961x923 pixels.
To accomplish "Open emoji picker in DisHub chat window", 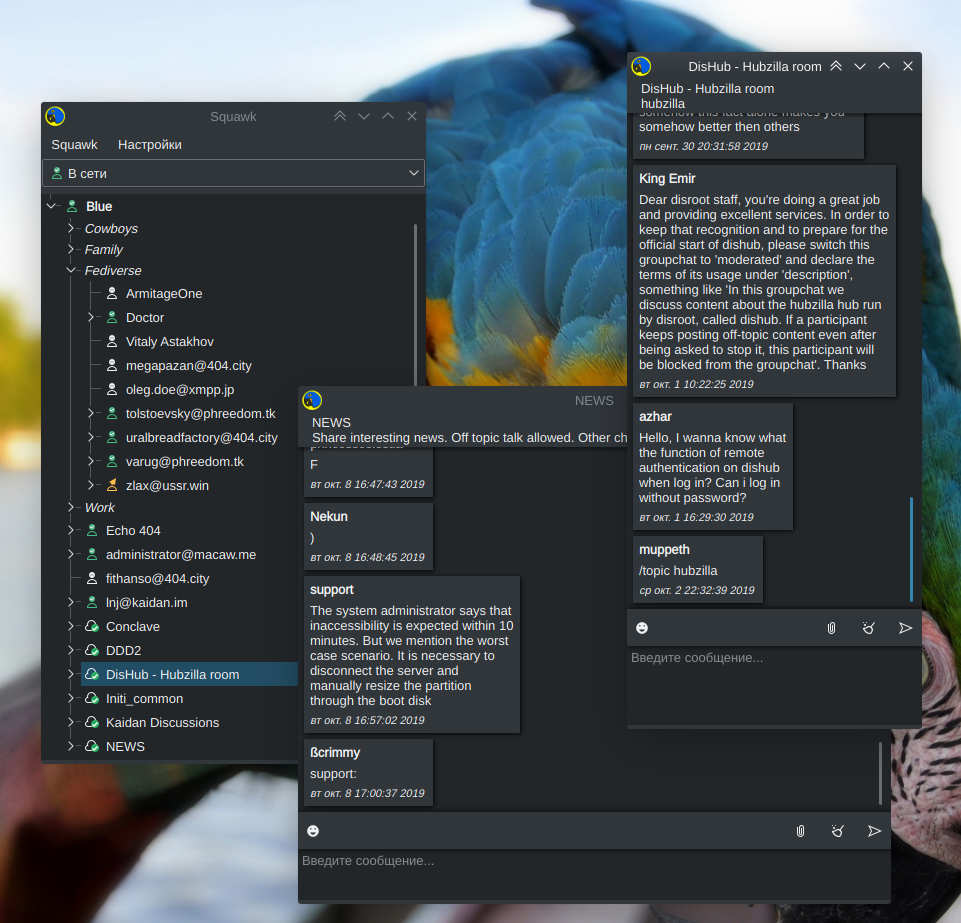I will 642,628.
